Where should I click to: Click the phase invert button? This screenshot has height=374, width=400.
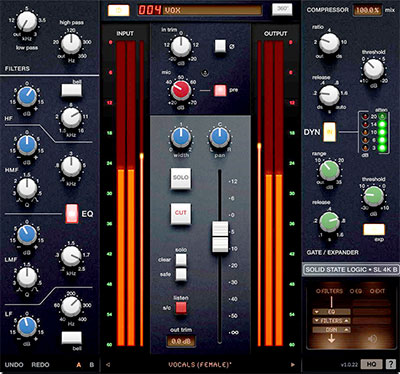(x=220, y=46)
